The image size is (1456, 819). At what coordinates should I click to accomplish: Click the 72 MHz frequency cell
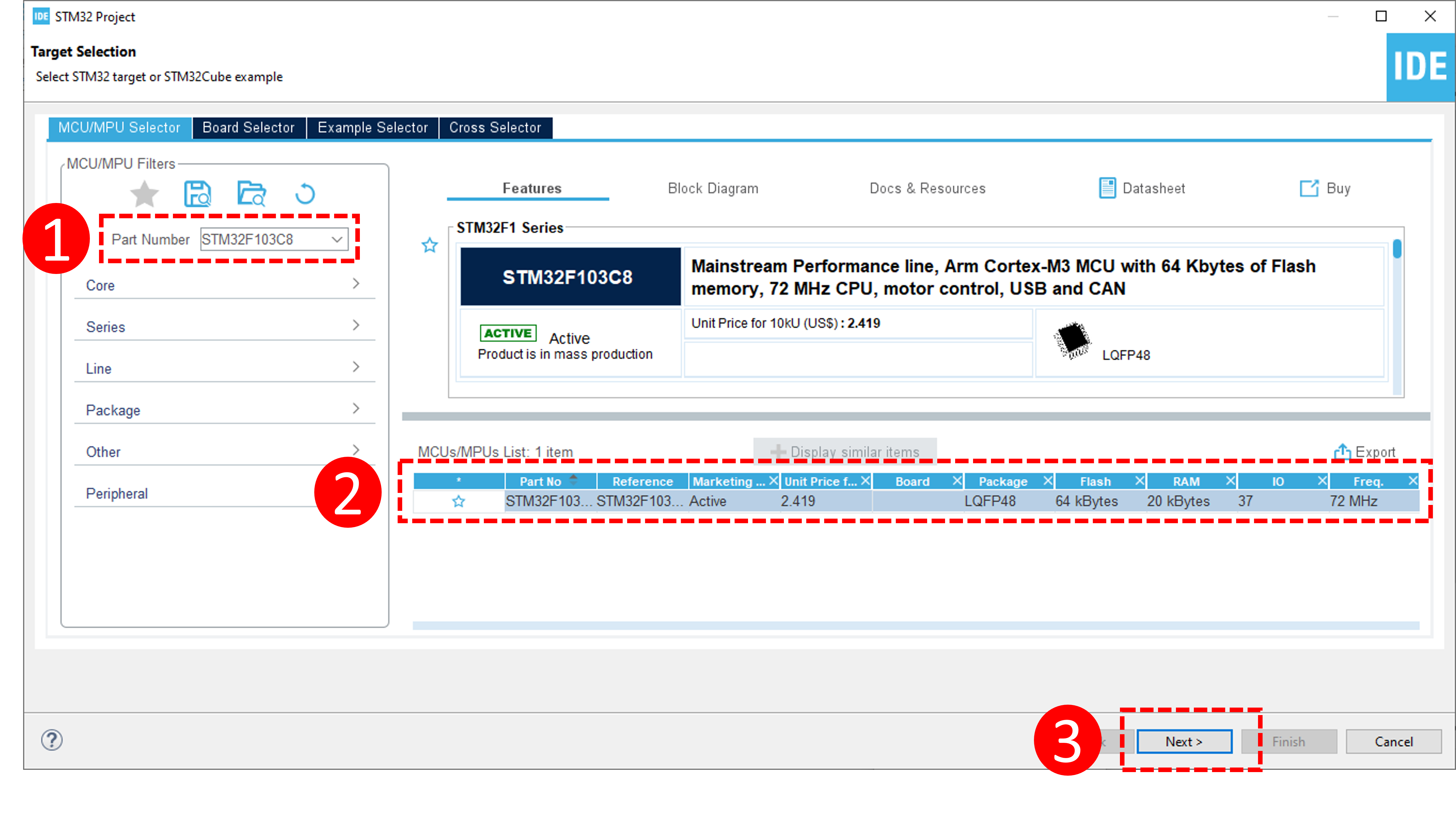[1374, 501]
